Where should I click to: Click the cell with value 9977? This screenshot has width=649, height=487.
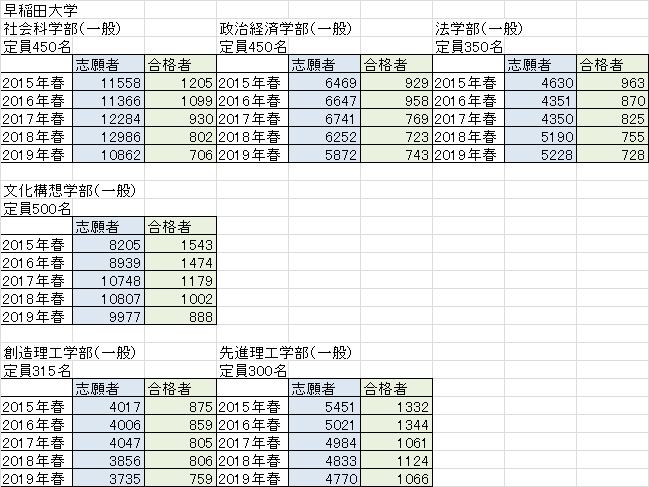(108, 317)
